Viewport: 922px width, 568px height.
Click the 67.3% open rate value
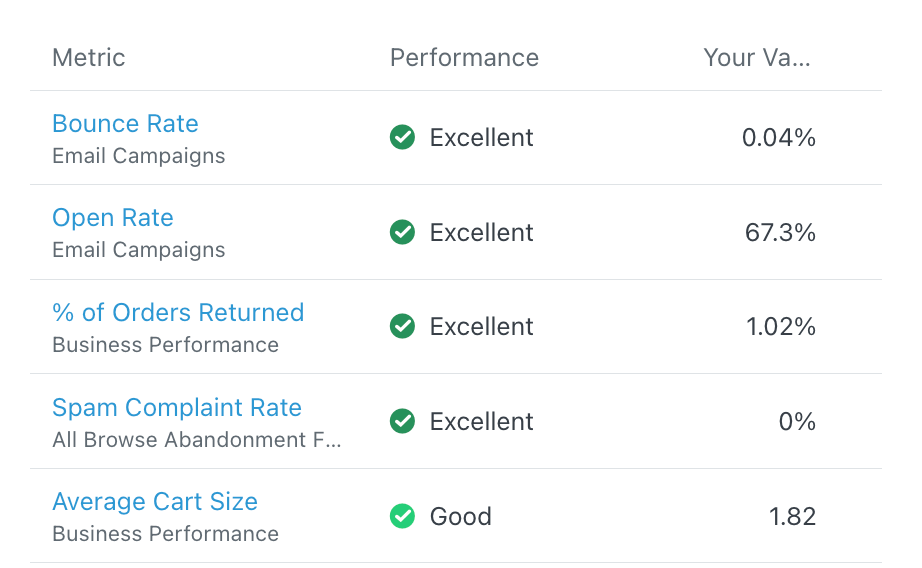pos(780,233)
